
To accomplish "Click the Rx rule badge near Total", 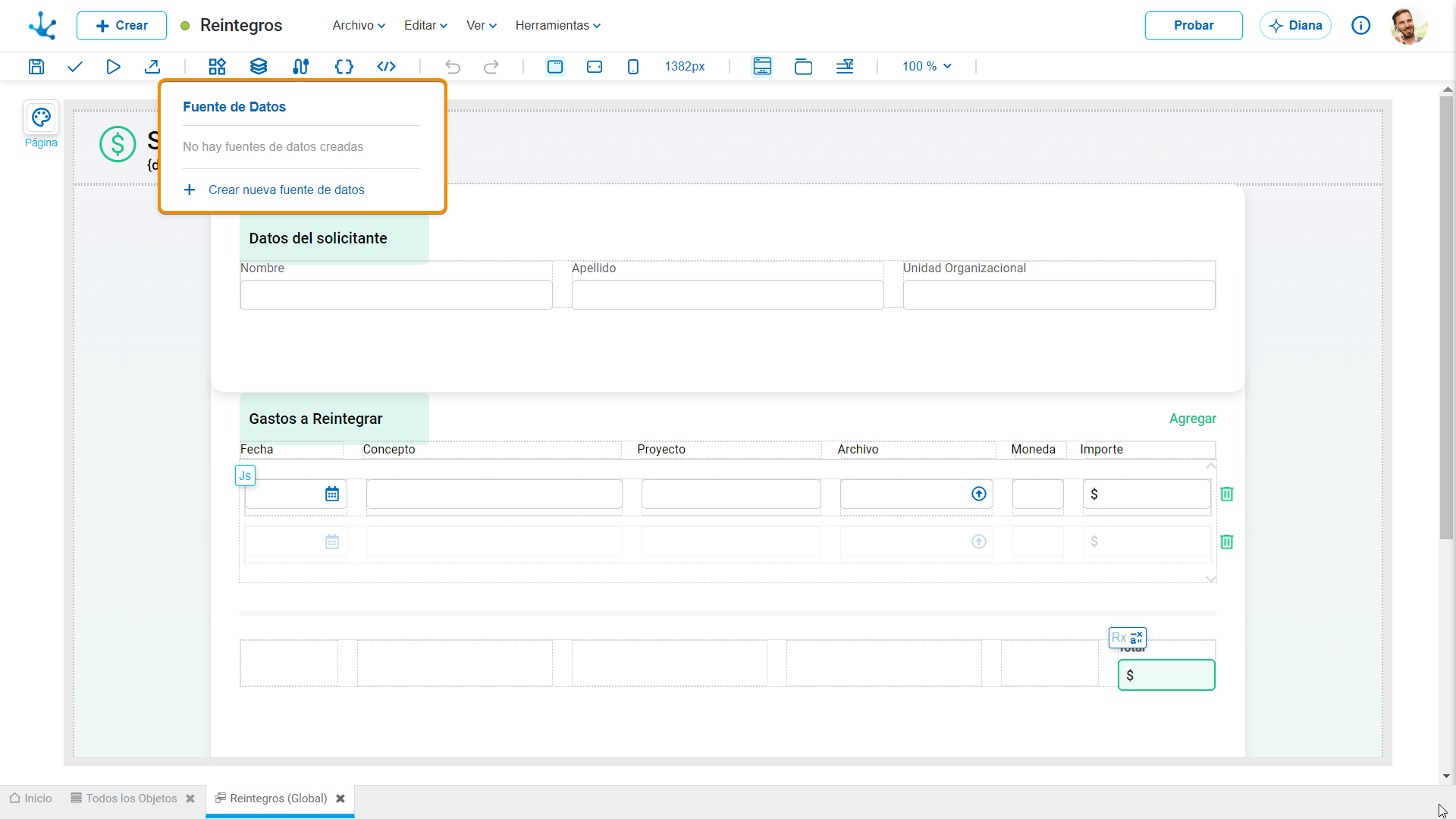I will click(1128, 638).
